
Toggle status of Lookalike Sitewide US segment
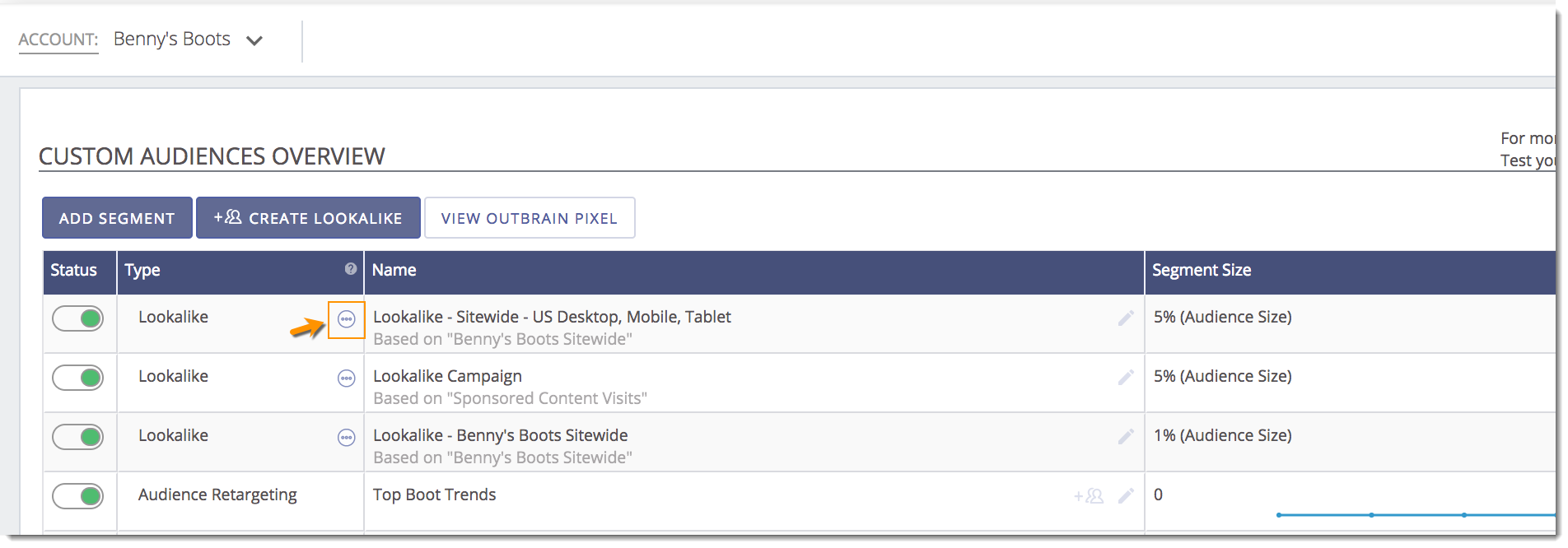tap(78, 318)
